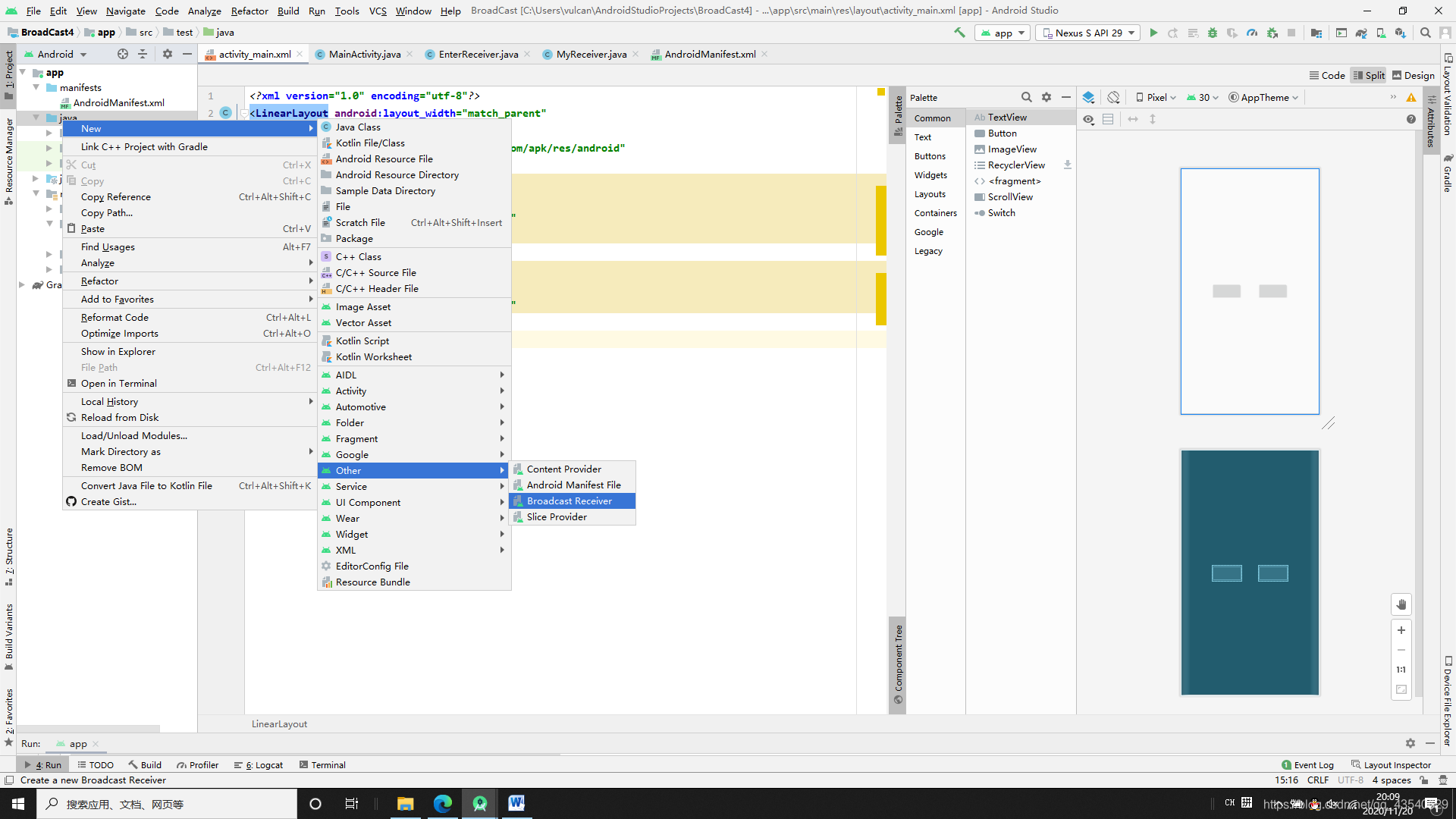Open the Nexus S API 29 device dropdown
The image size is (1456, 819).
(1088, 33)
